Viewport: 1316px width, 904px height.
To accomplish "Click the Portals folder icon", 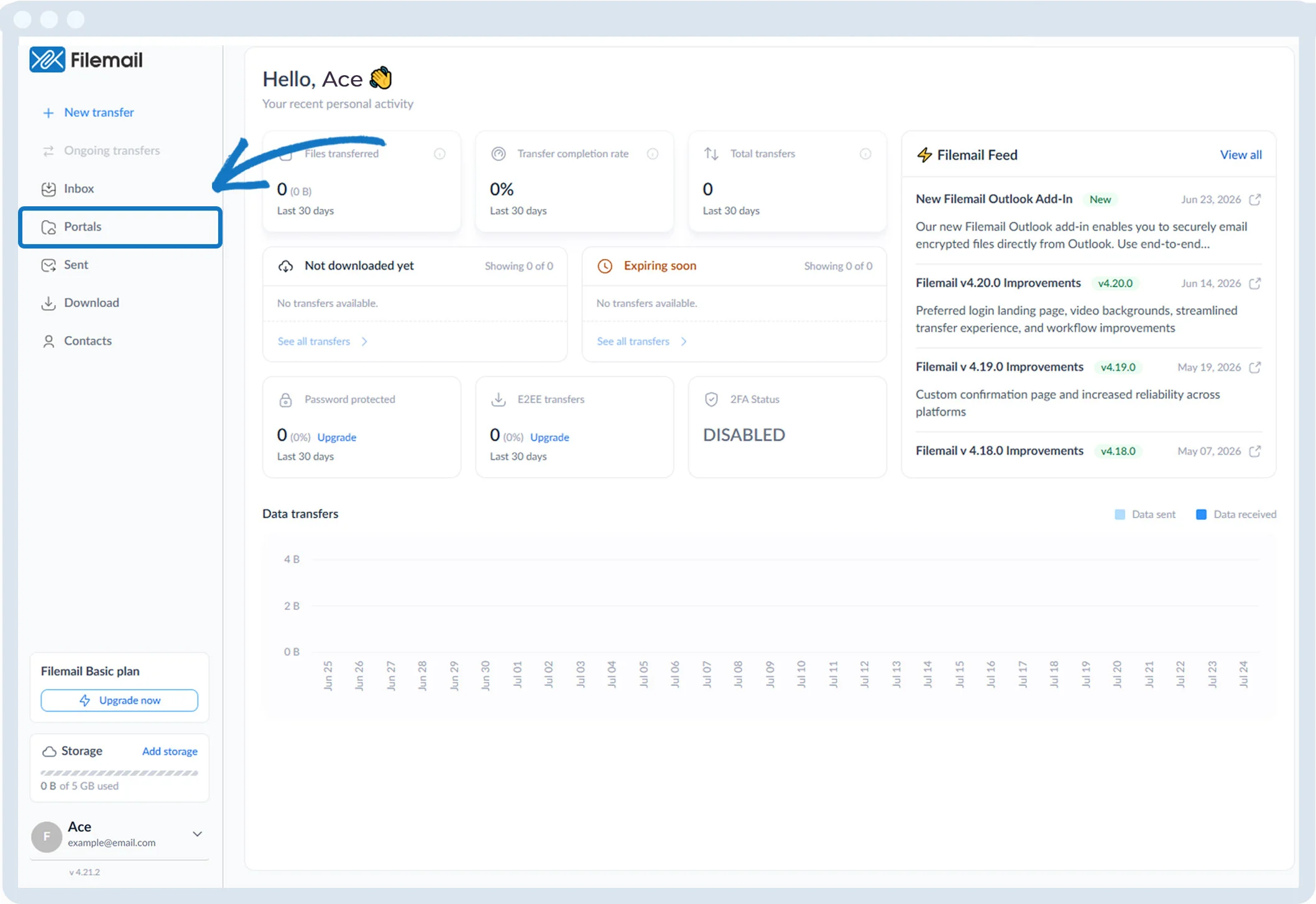I will (48, 227).
